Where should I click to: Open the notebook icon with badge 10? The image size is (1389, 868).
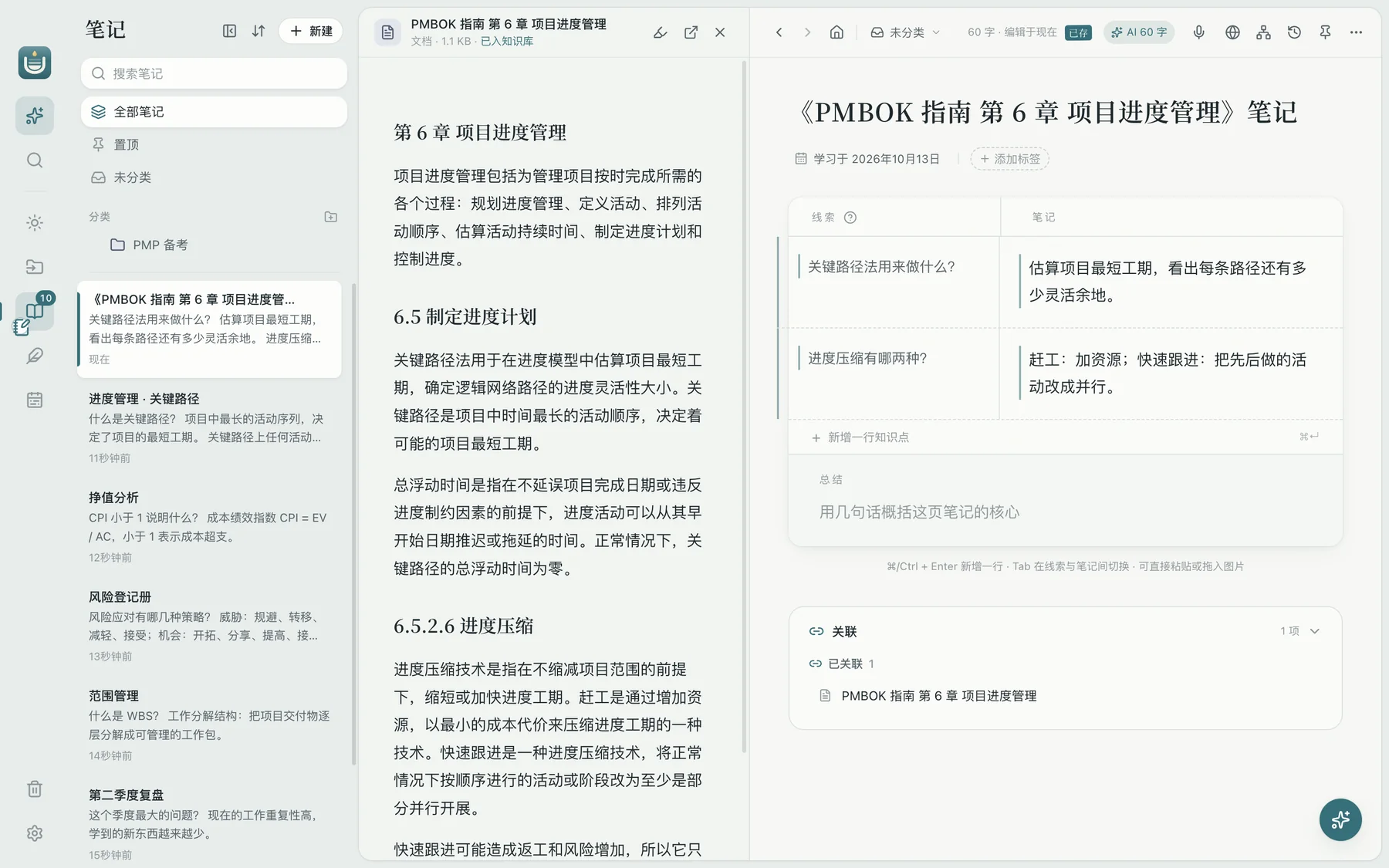tap(35, 311)
